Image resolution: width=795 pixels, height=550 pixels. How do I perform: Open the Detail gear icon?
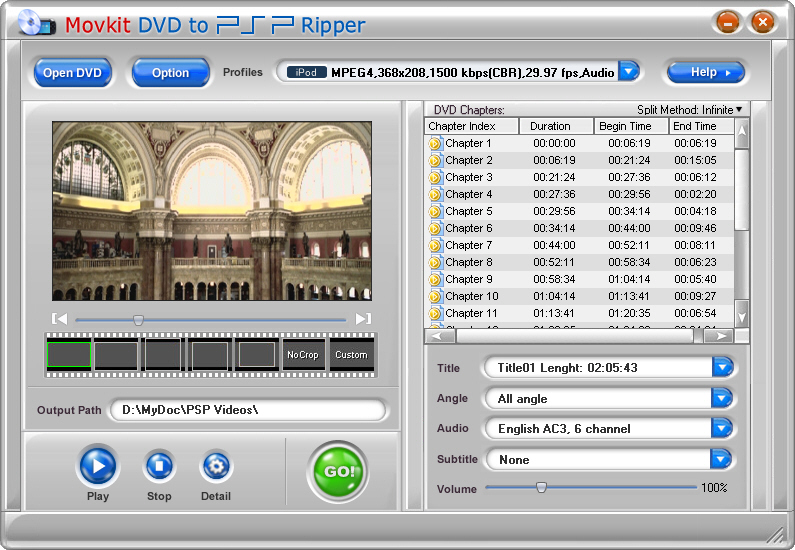click(x=216, y=466)
